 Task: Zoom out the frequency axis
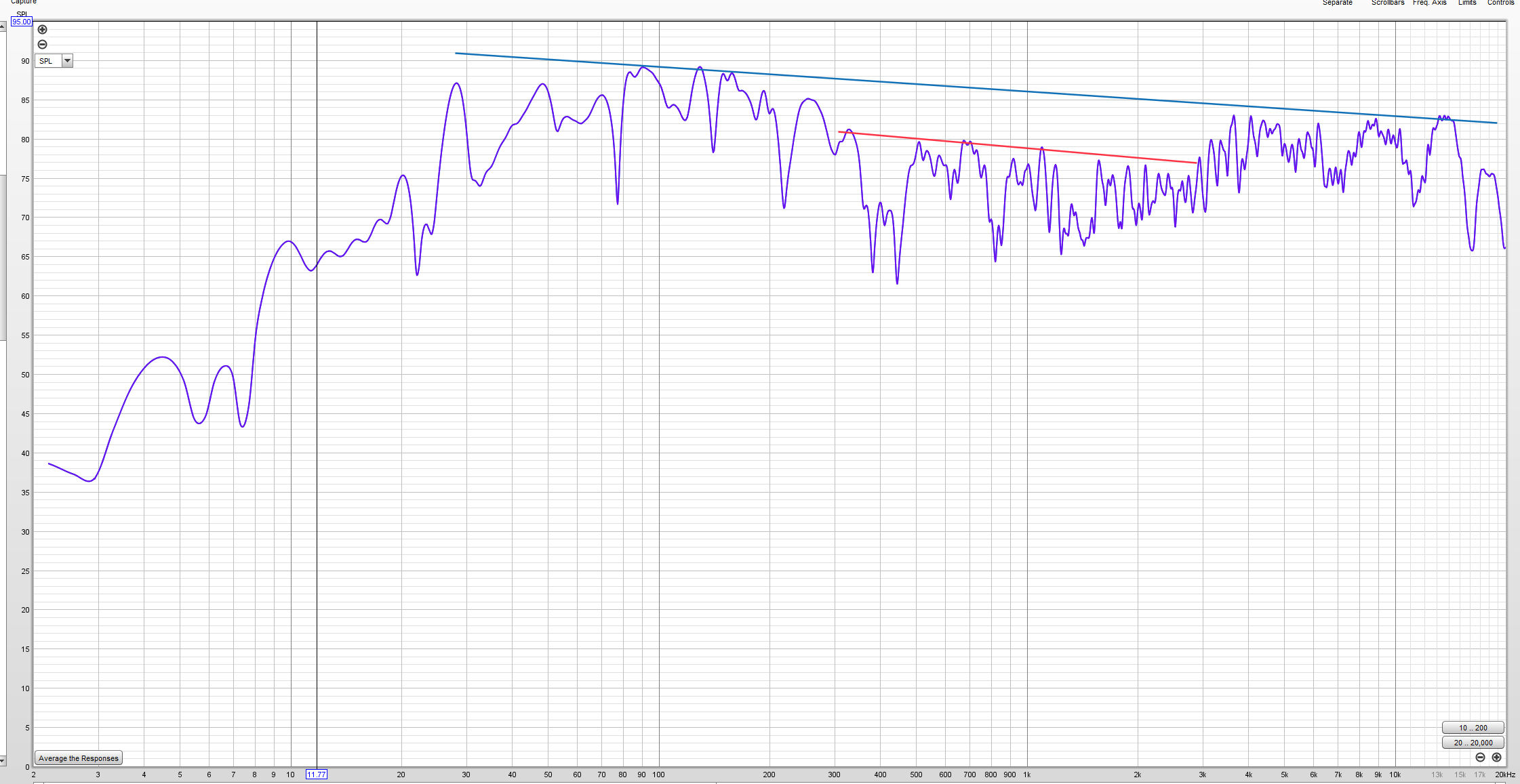click(x=1480, y=757)
